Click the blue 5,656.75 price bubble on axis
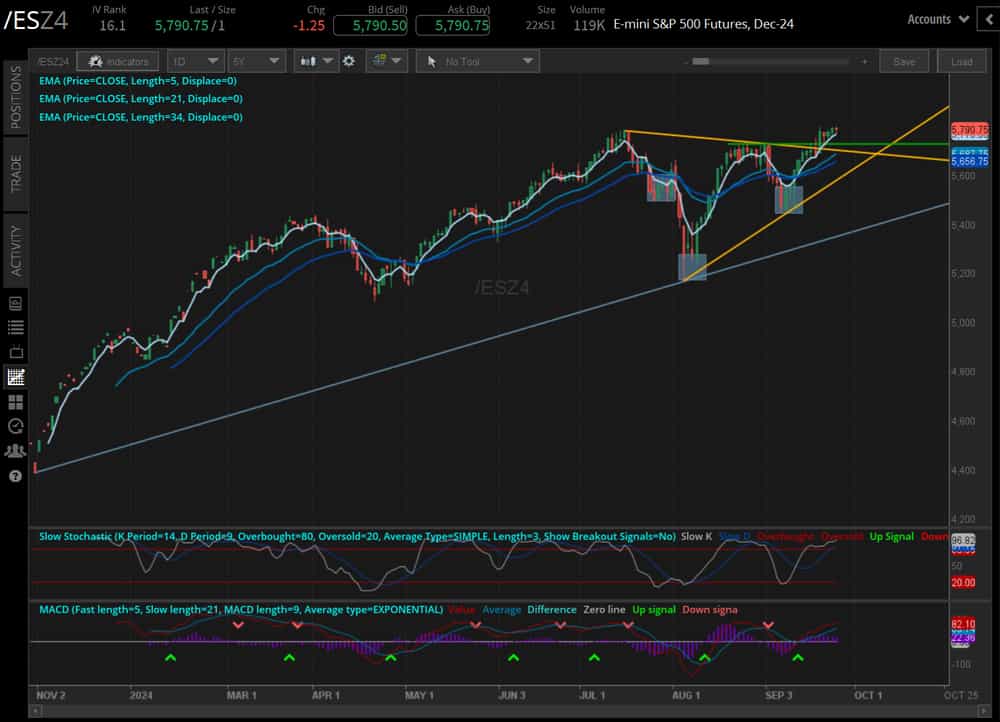 (969, 161)
